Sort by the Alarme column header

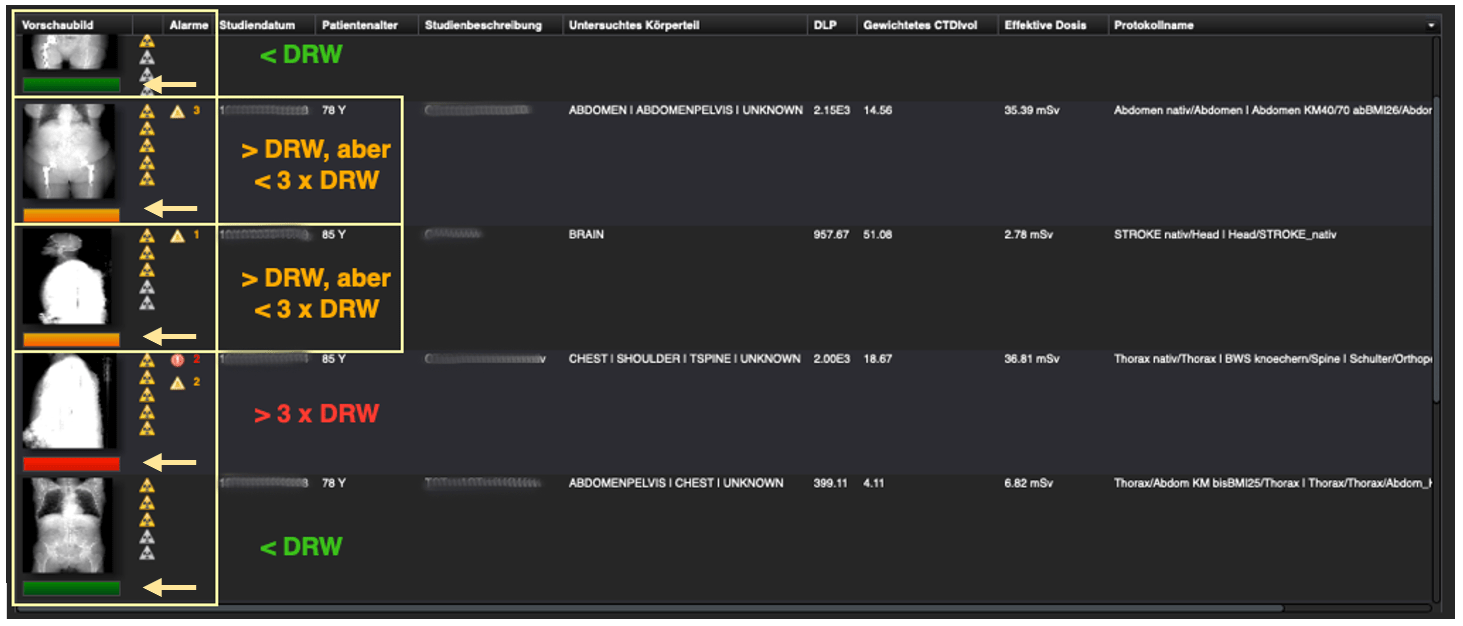[190, 25]
